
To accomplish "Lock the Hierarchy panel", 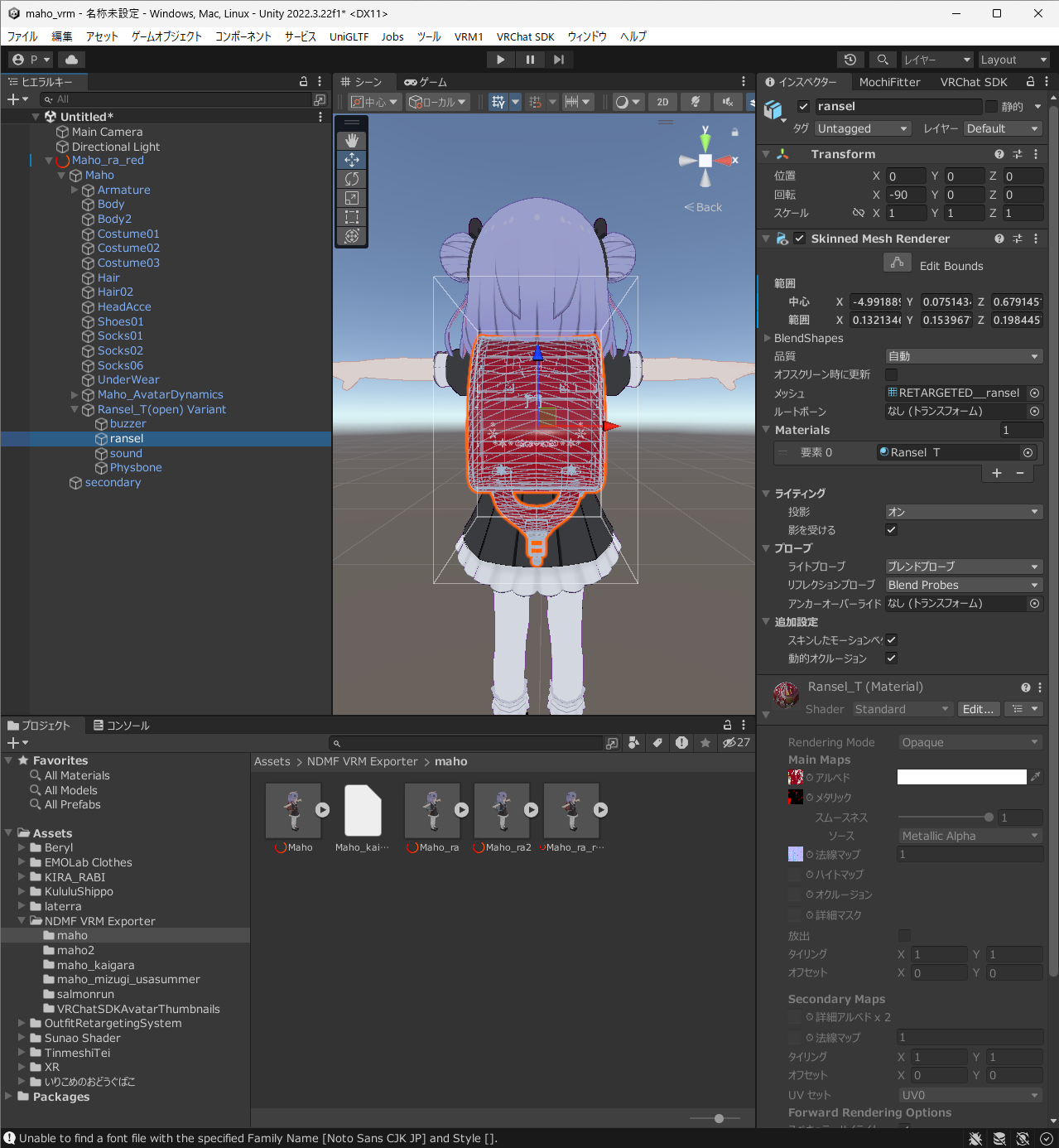I will pos(304,82).
